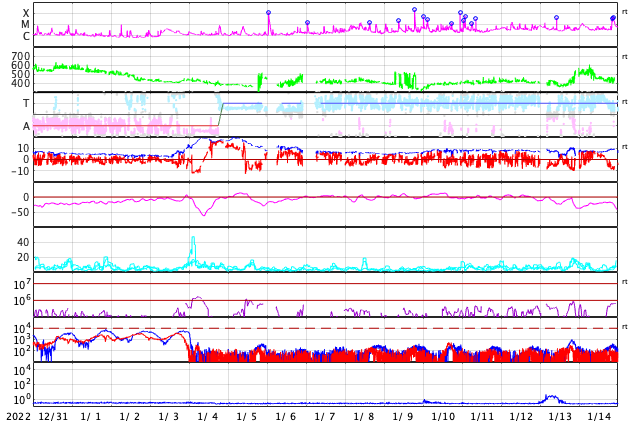
Task: Select the 1/12 date label
Action: tap(521, 417)
